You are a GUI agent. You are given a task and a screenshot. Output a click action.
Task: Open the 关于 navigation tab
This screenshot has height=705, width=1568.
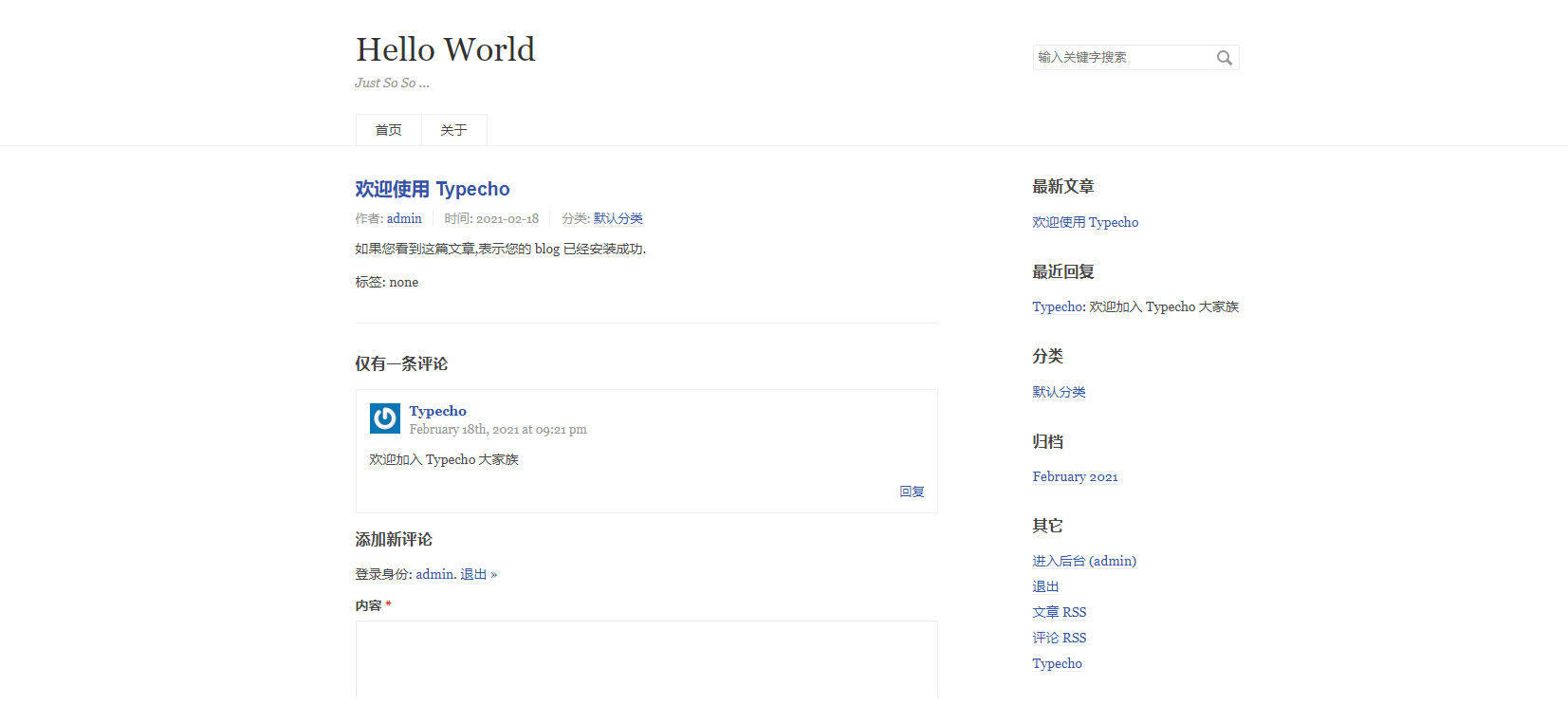click(x=454, y=130)
